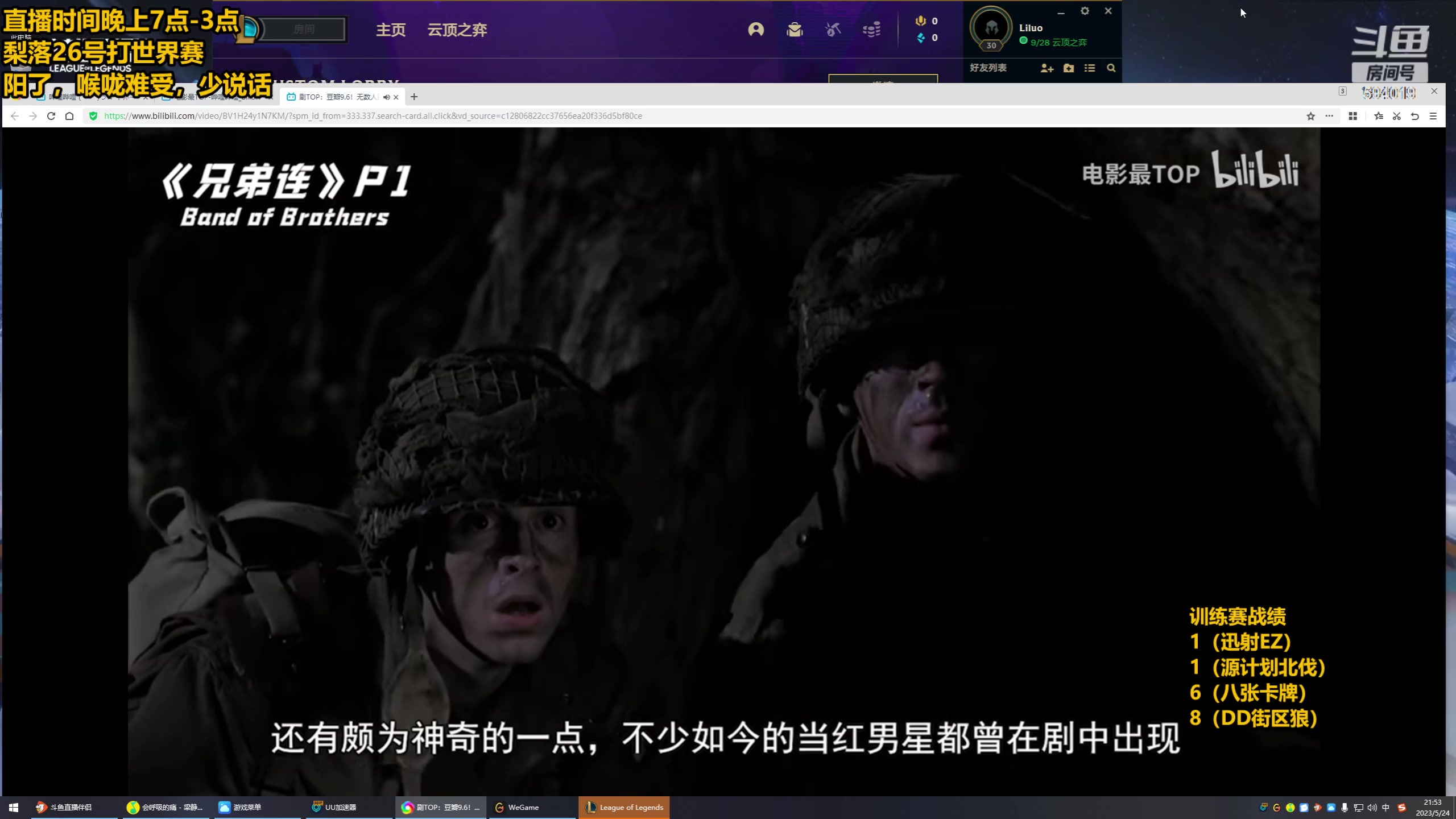Open the address bar three-dots menu

[x=1329, y=116]
